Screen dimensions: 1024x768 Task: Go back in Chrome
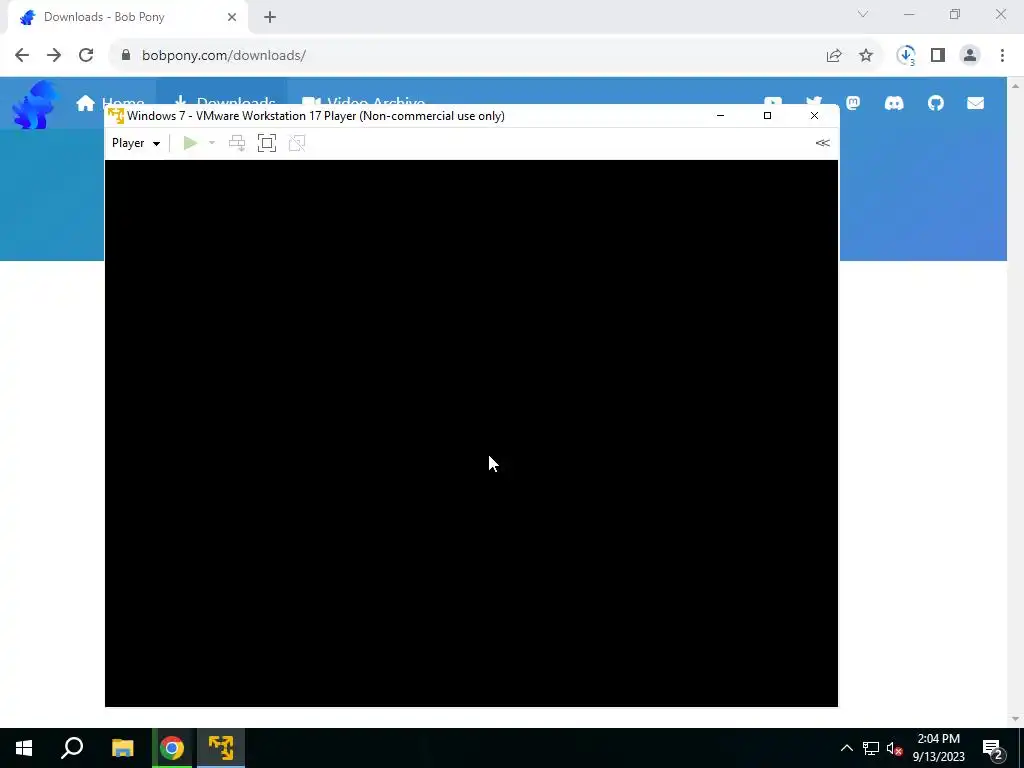(x=22, y=56)
